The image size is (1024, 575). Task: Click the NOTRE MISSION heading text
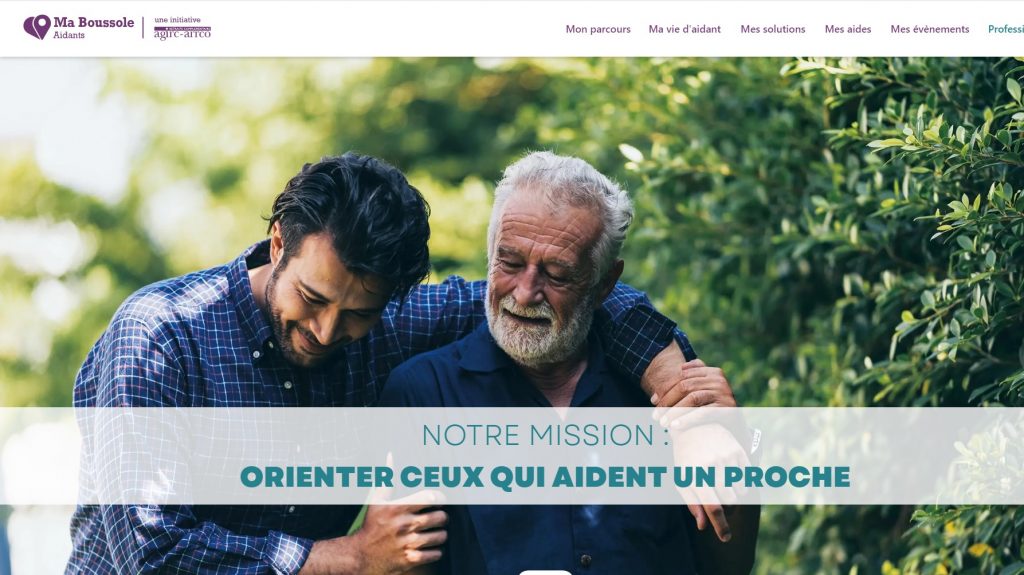pyautogui.click(x=545, y=435)
